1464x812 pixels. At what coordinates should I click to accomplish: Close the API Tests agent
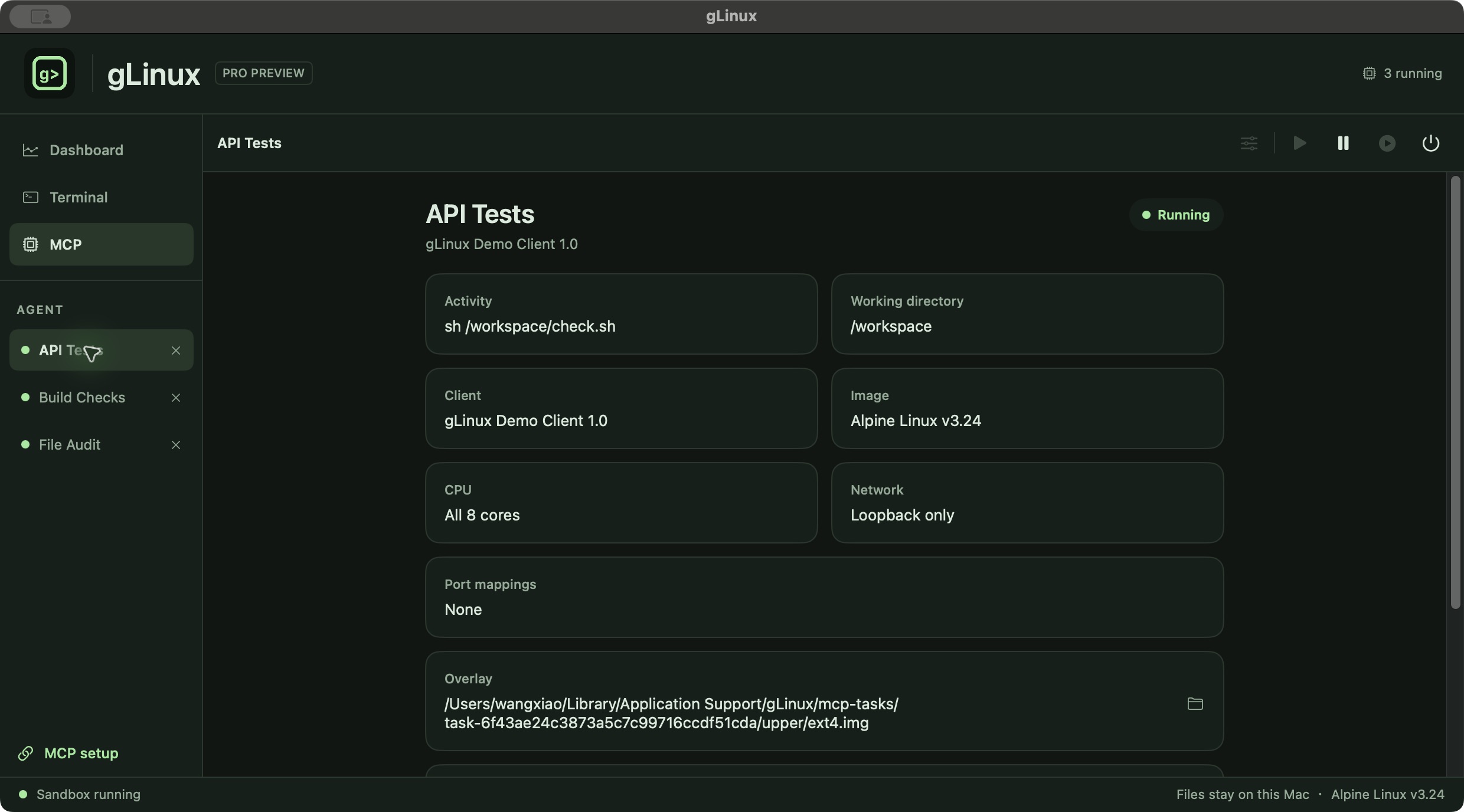[x=176, y=351]
